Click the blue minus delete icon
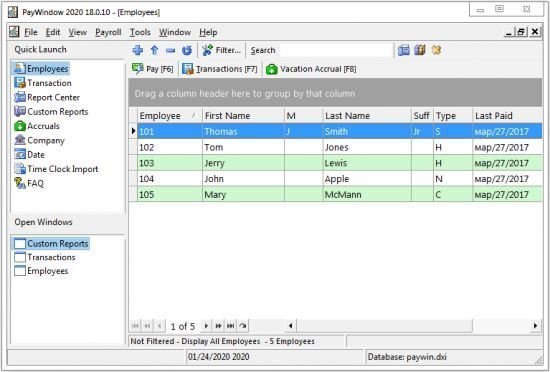 coord(170,50)
